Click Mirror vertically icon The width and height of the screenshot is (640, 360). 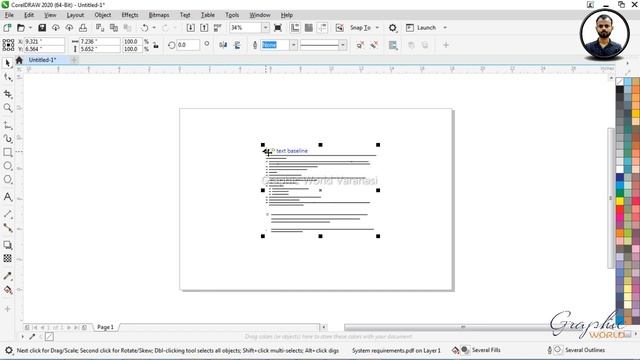point(237,45)
